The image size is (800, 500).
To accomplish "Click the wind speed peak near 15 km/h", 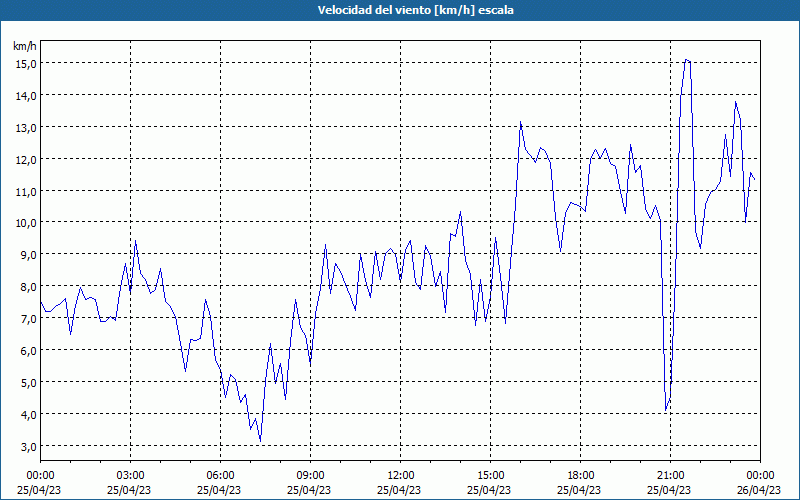I will tap(687, 60).
